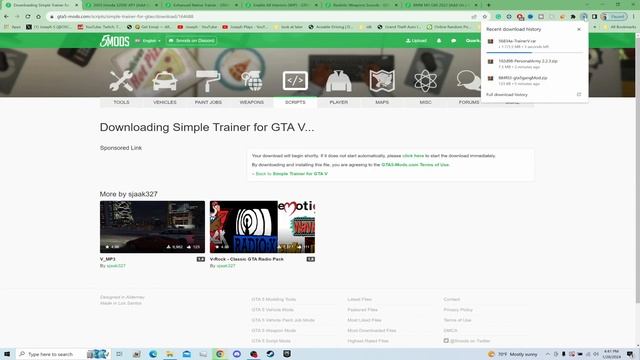Go back to Simple Trainer for GTA V

(x=290, y=173)
